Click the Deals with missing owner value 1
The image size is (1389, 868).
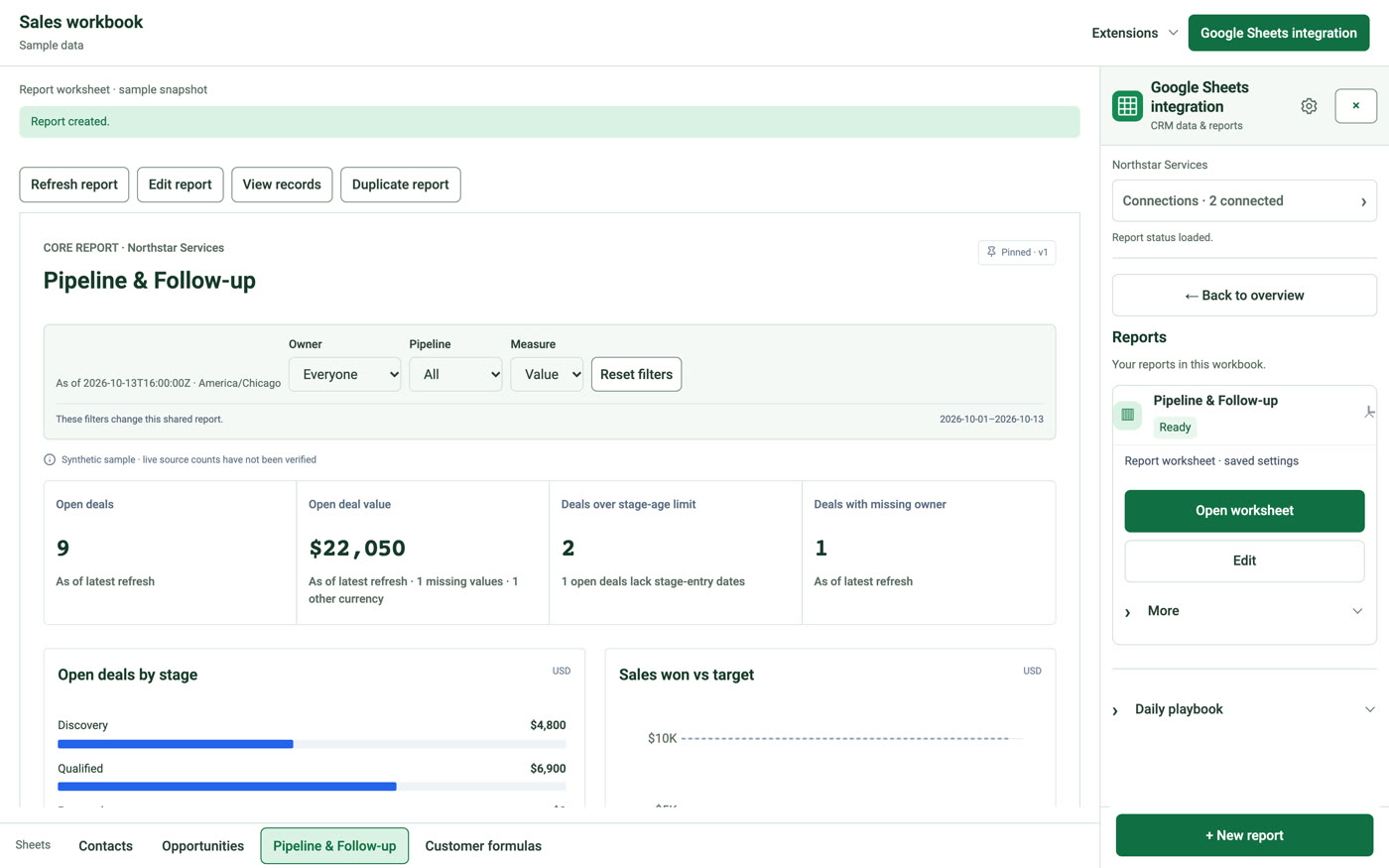pos(821,549)
